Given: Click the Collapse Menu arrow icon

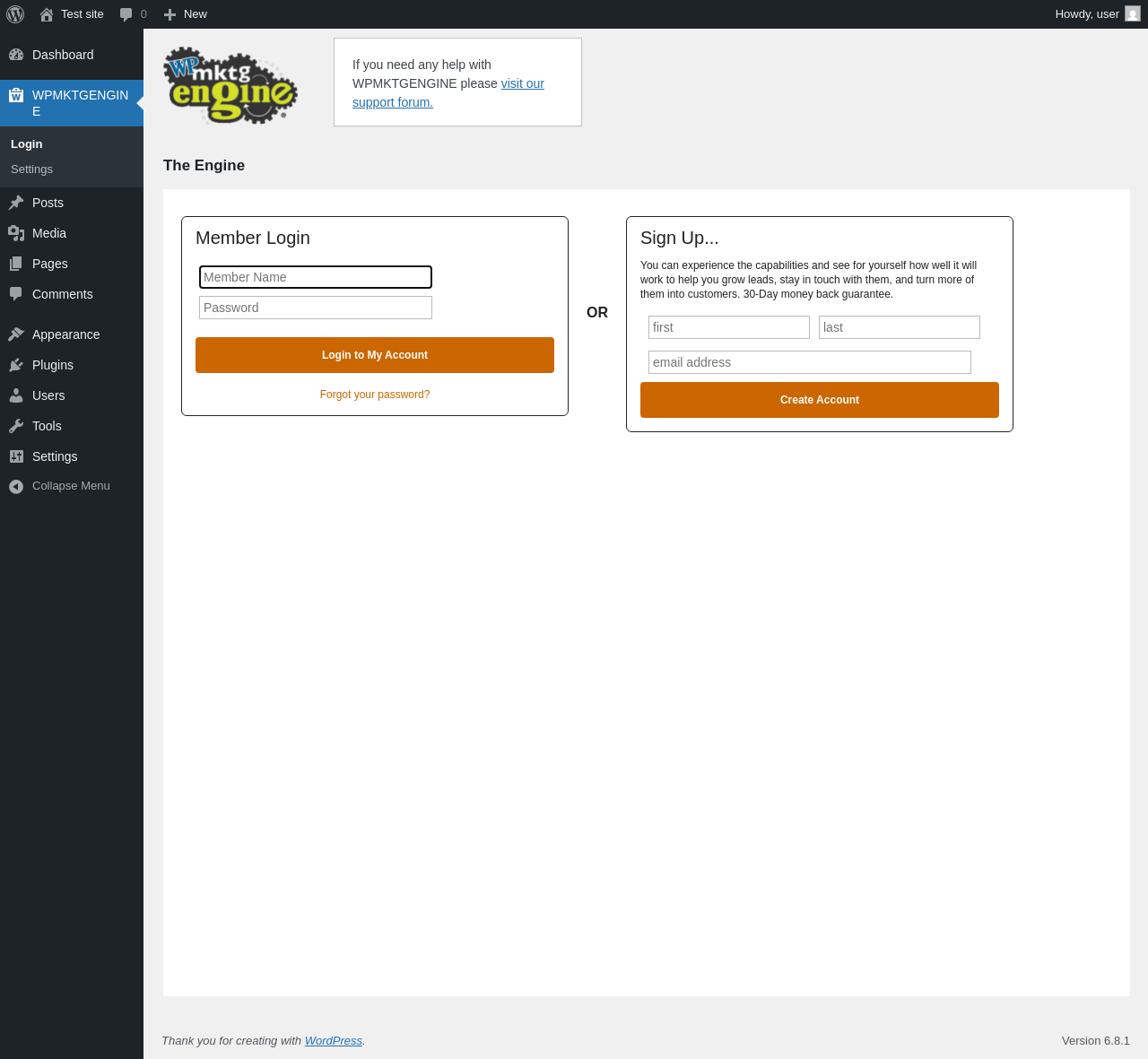Looking at the screenshot, I should click(16, 486).
